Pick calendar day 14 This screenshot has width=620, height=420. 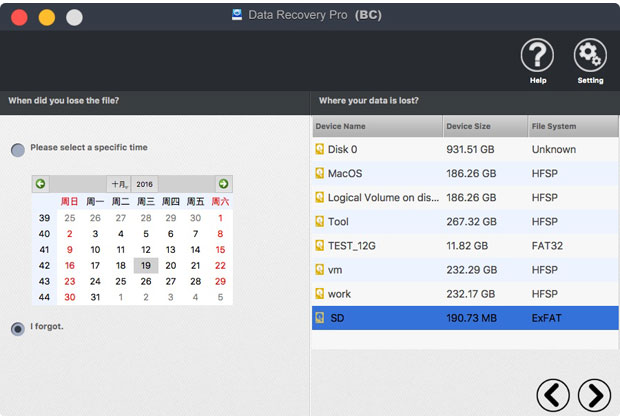point(195,250)
